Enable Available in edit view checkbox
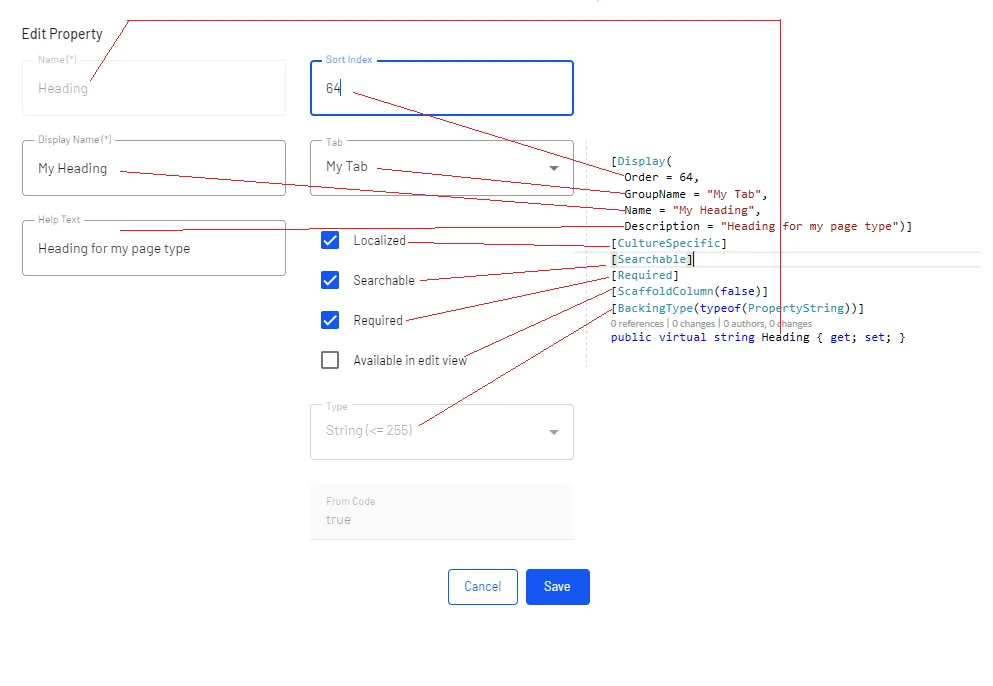Screen dimensions: 993x686 (x=330, y=360)
